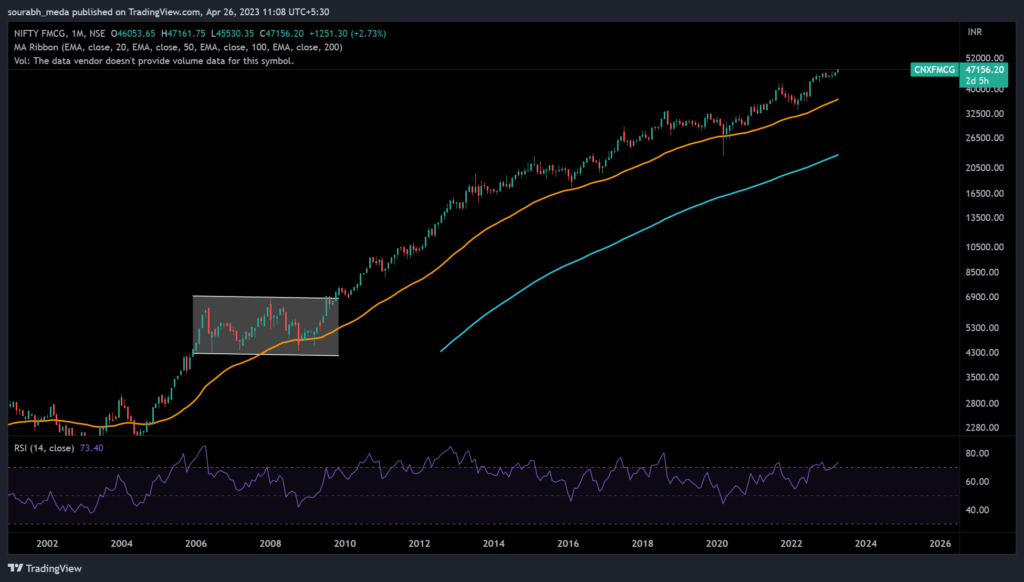Click the 2018 label on the time axis
This screenshot has height=582, width=1024.
coord(643,543)
